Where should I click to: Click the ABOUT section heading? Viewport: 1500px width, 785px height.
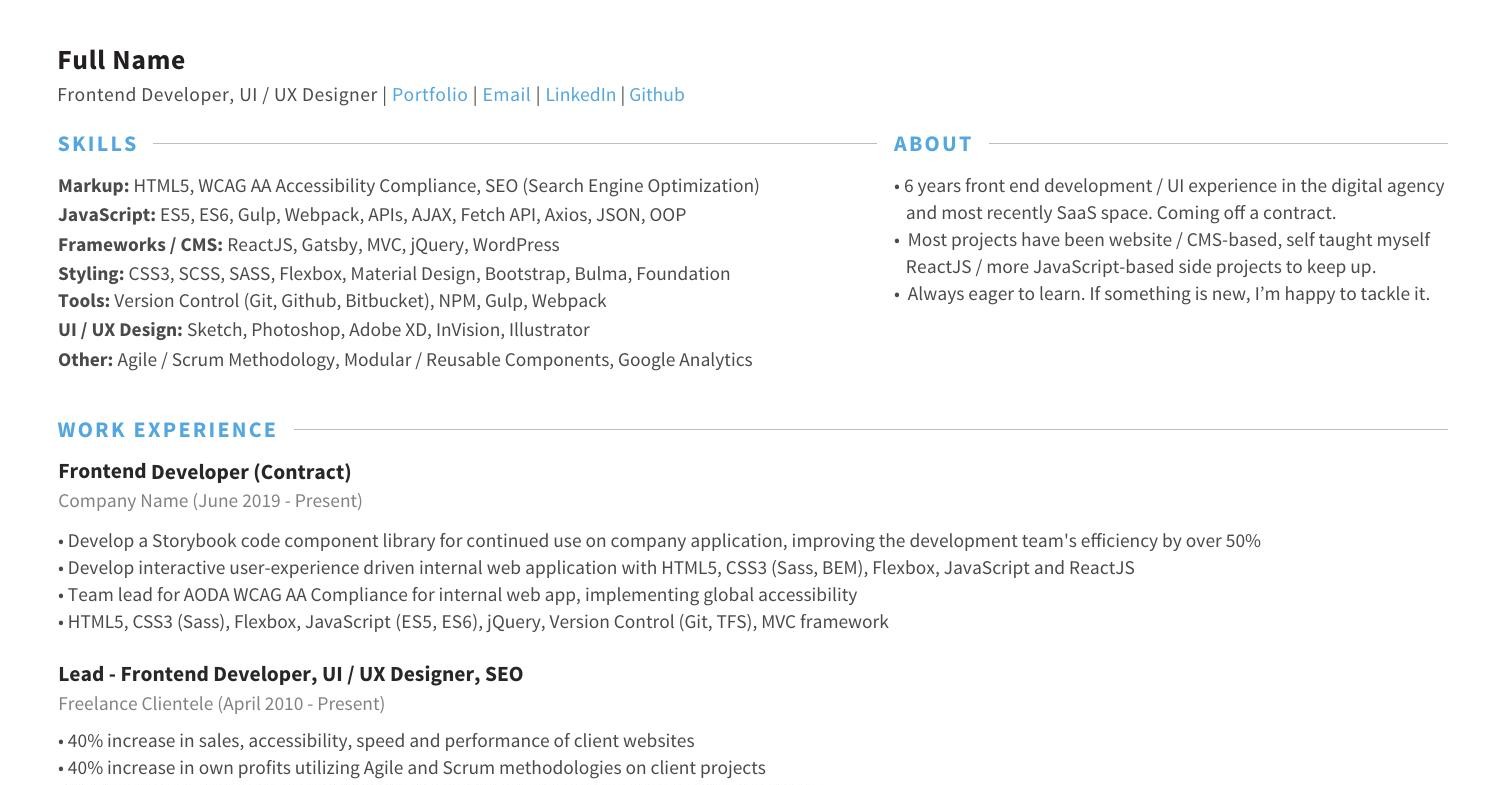pos(932,144)
